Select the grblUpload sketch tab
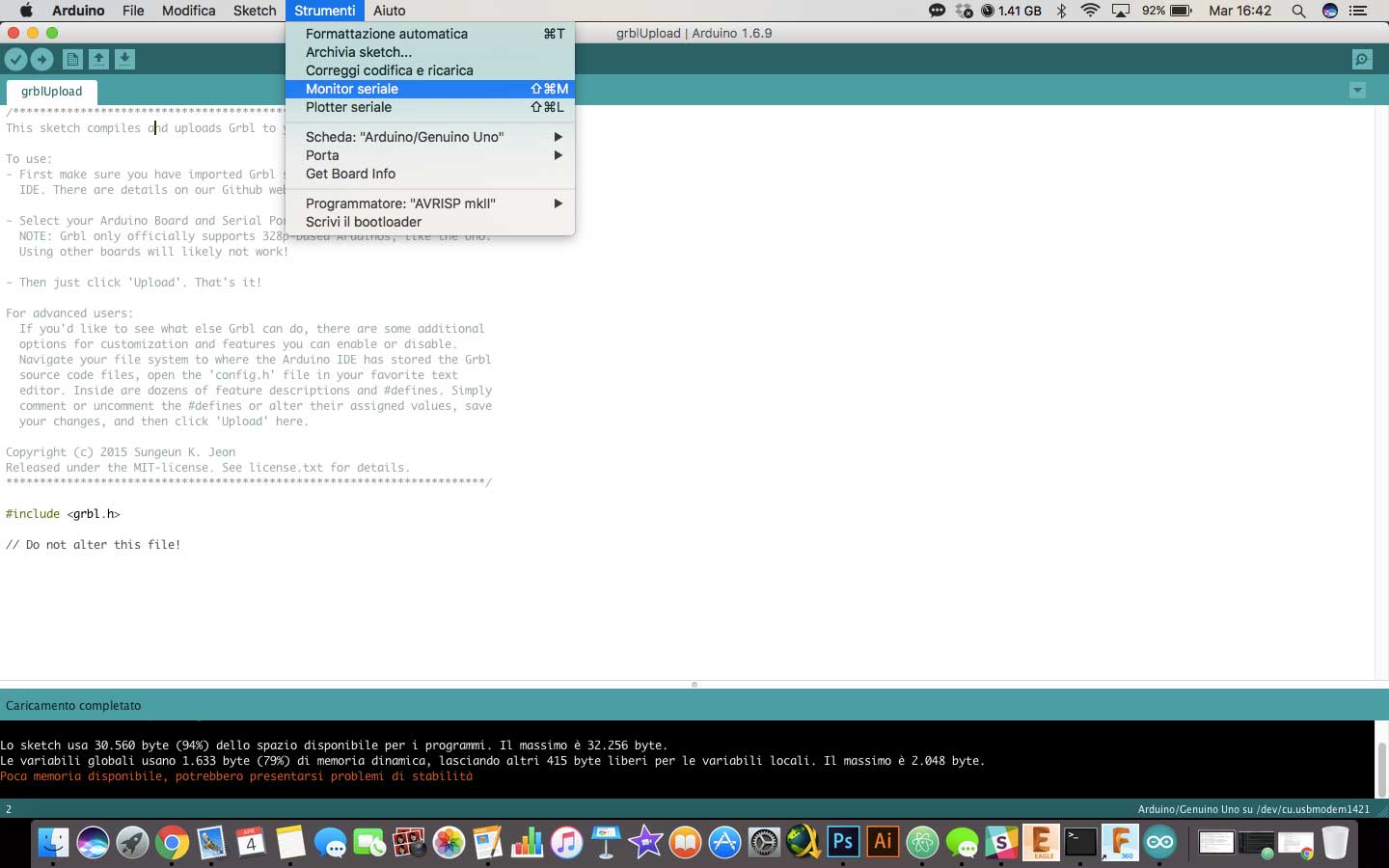This screenshot has width=1389, height=868. [x=51, y=92]
